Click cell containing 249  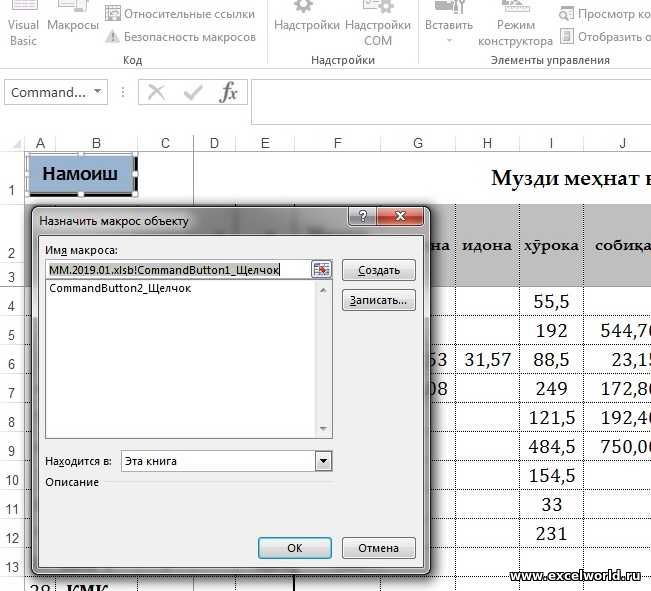tap(551, 389)
